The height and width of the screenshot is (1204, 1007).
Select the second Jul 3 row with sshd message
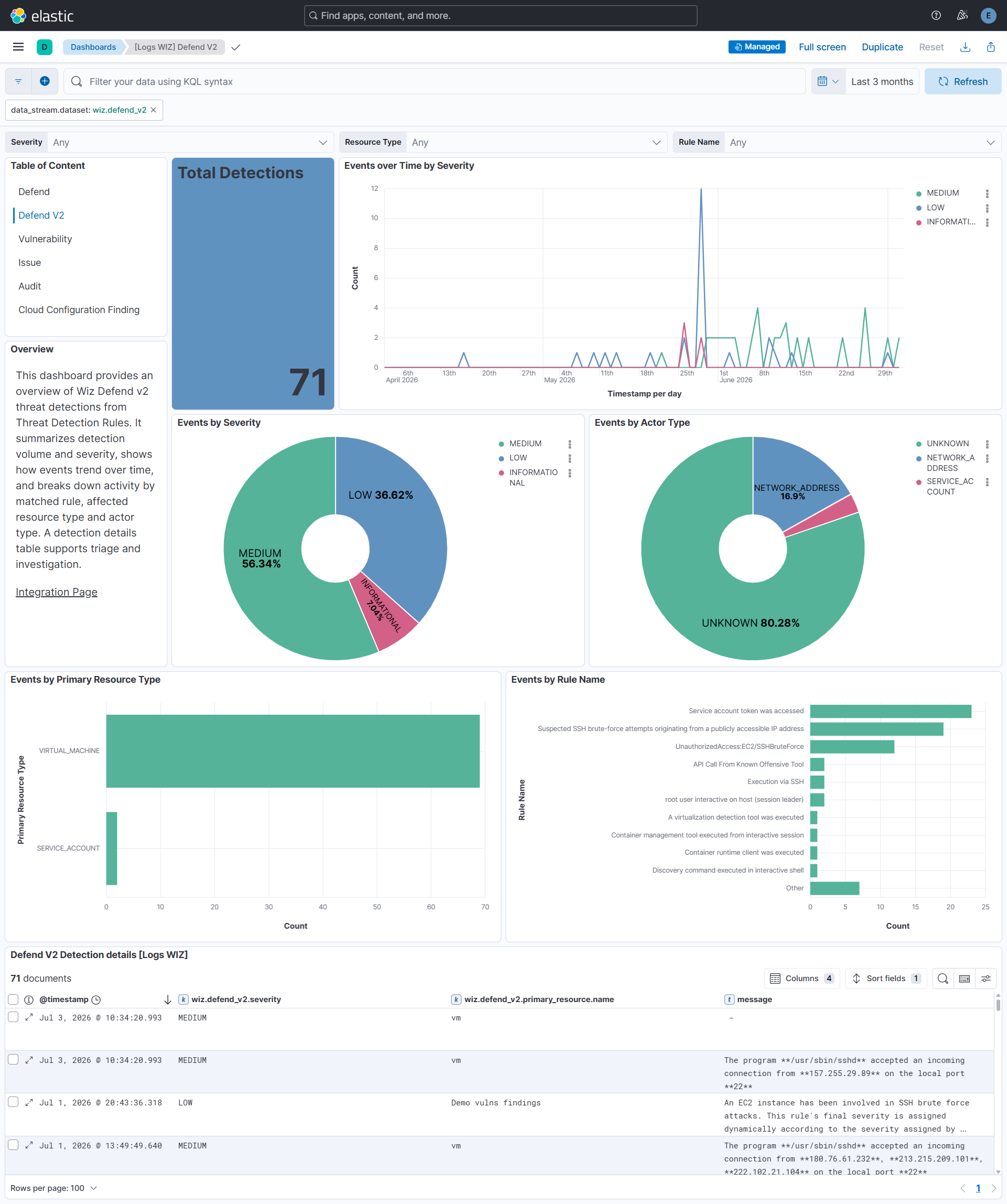click(x=13, y=1059)
